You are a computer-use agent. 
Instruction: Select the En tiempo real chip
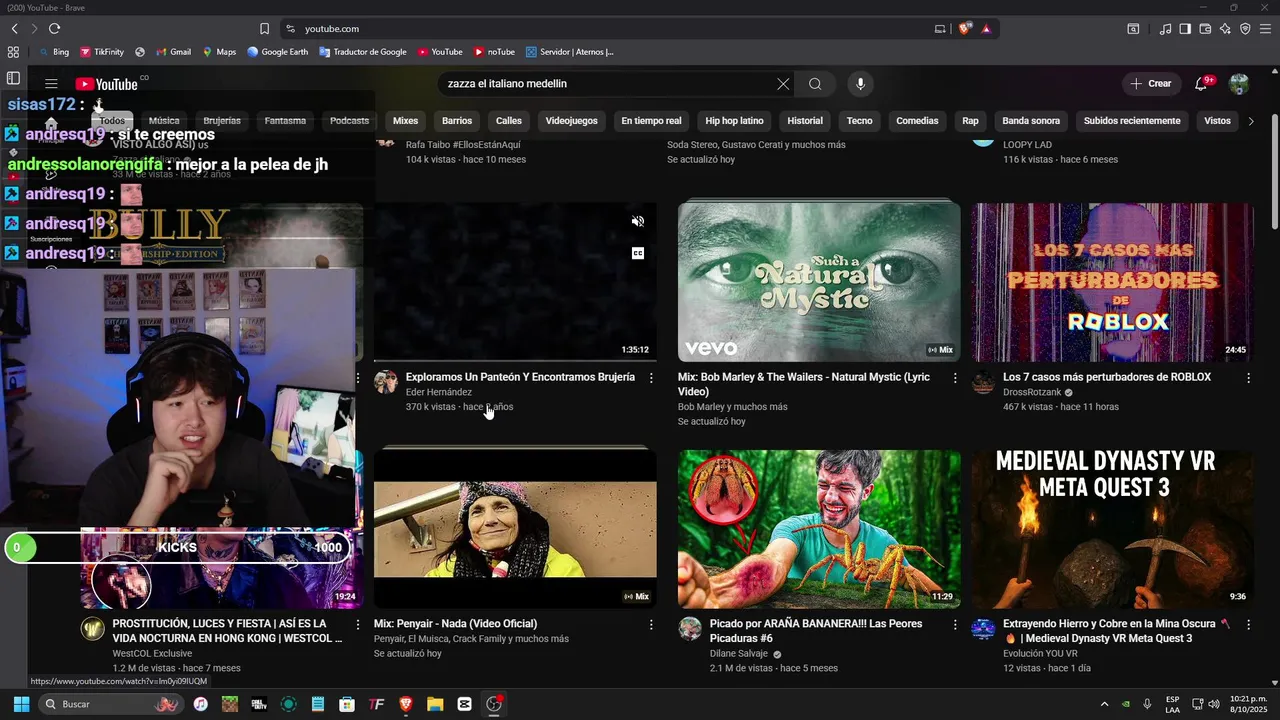(x=651, y=121)
